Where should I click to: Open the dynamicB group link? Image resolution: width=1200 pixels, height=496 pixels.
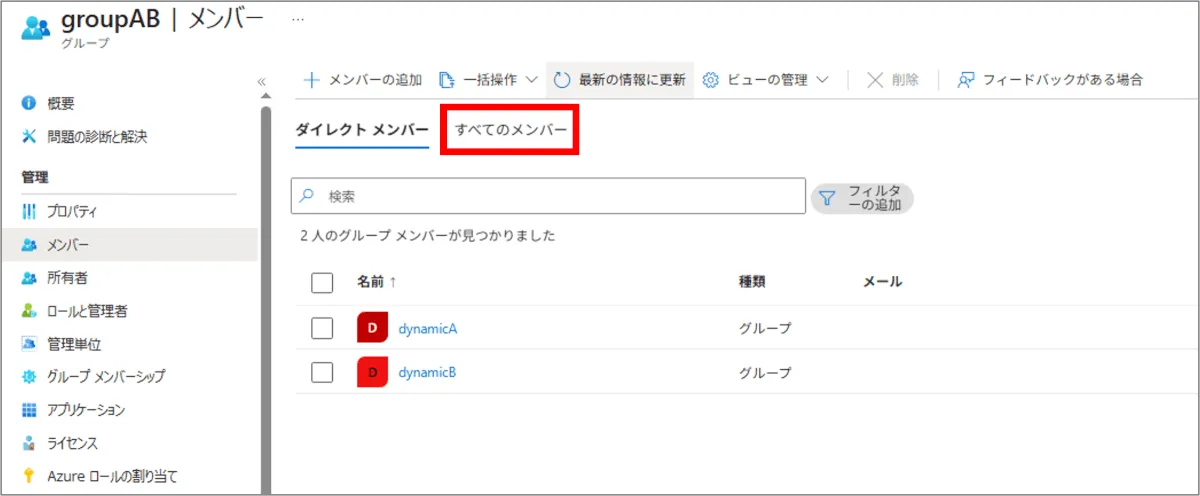pos(427,372)
